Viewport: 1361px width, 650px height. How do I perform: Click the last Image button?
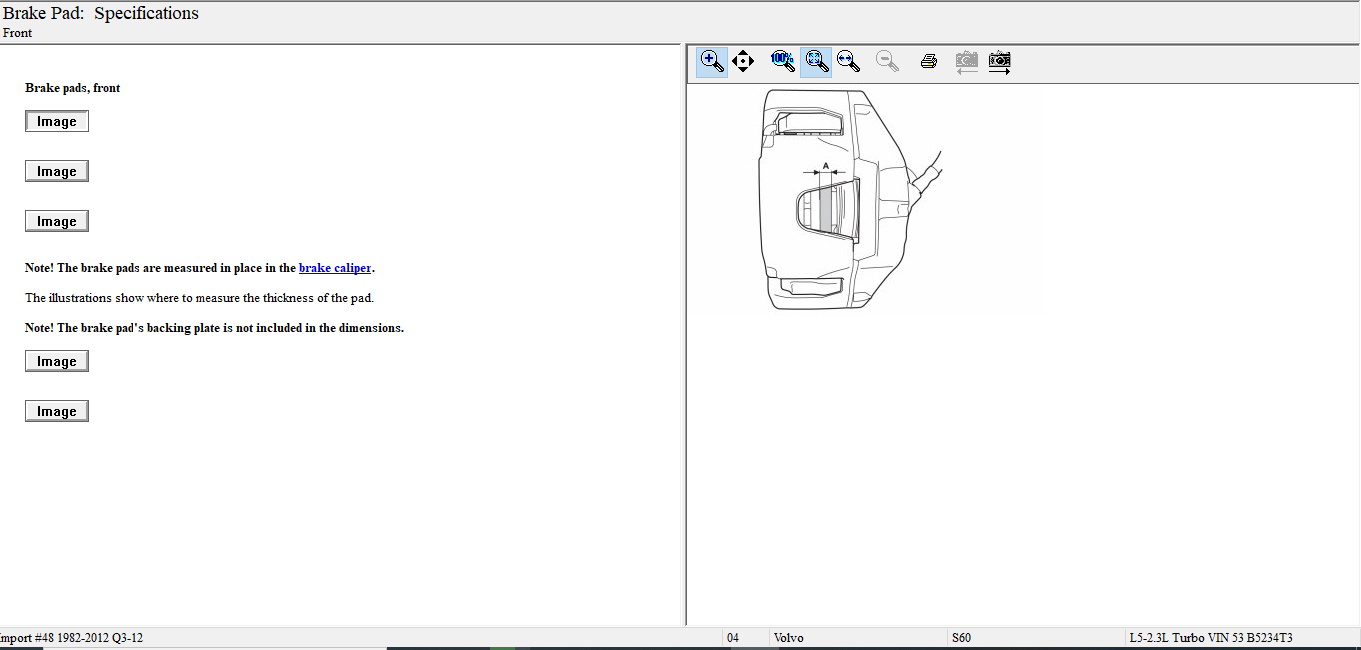pyautogui.click(x=57, y=411)
